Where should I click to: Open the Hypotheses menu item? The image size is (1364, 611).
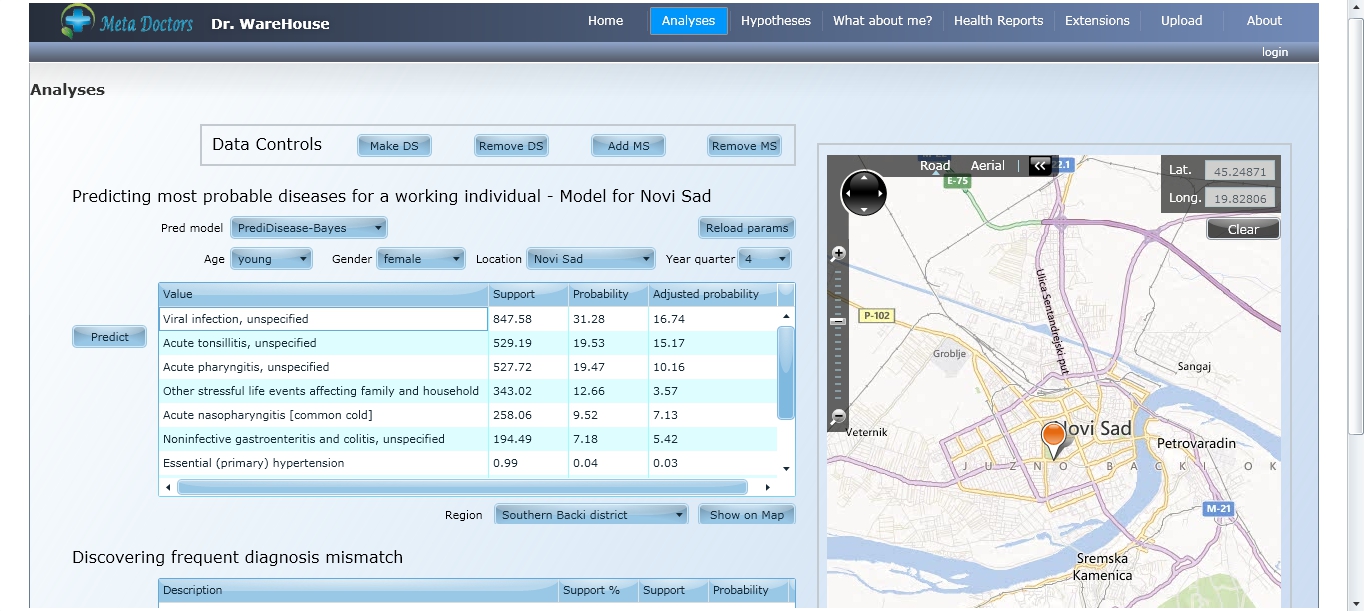coord(775,21)
